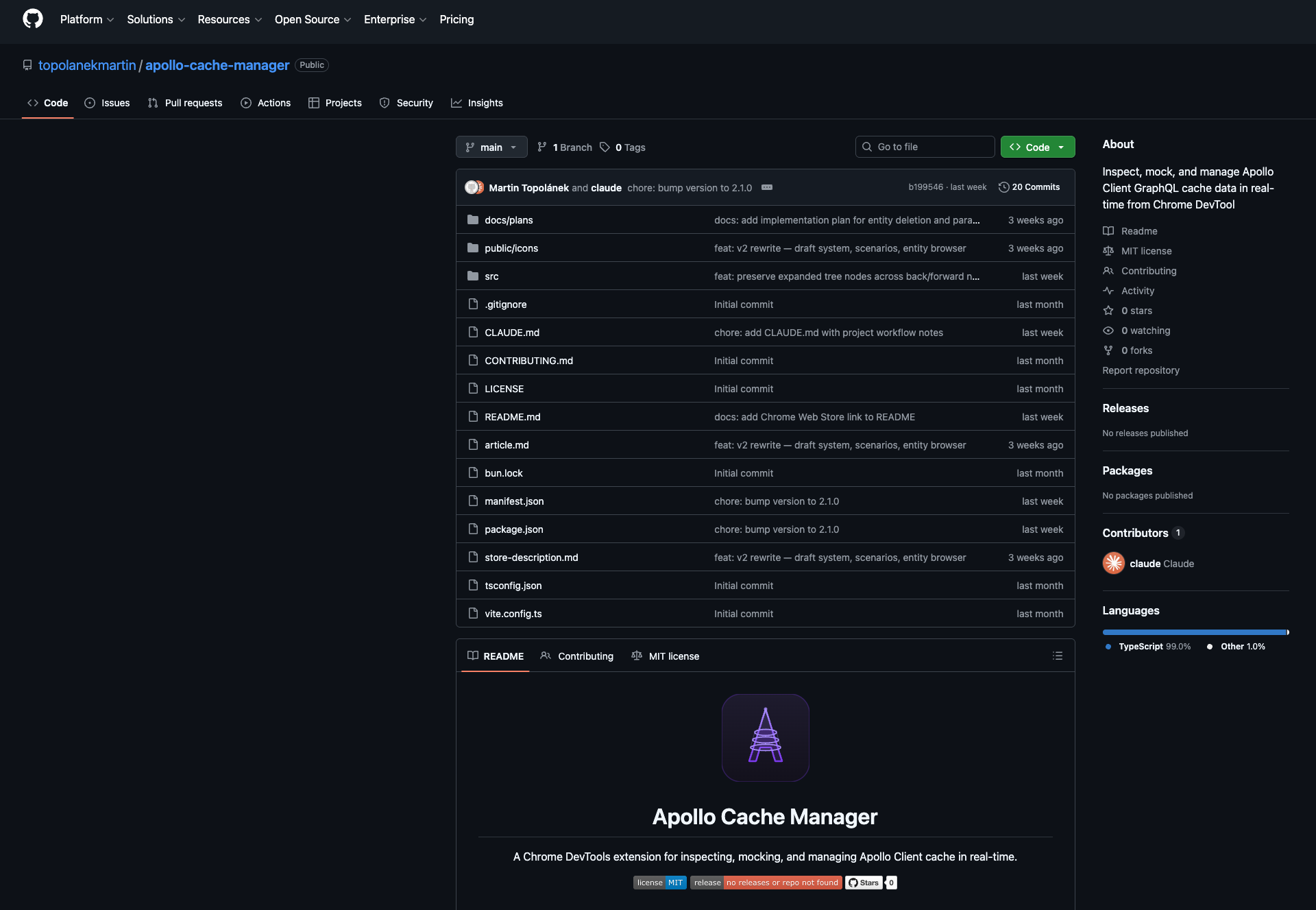Click the src folder icon
Screen dimensions: 1316x910
473,276
